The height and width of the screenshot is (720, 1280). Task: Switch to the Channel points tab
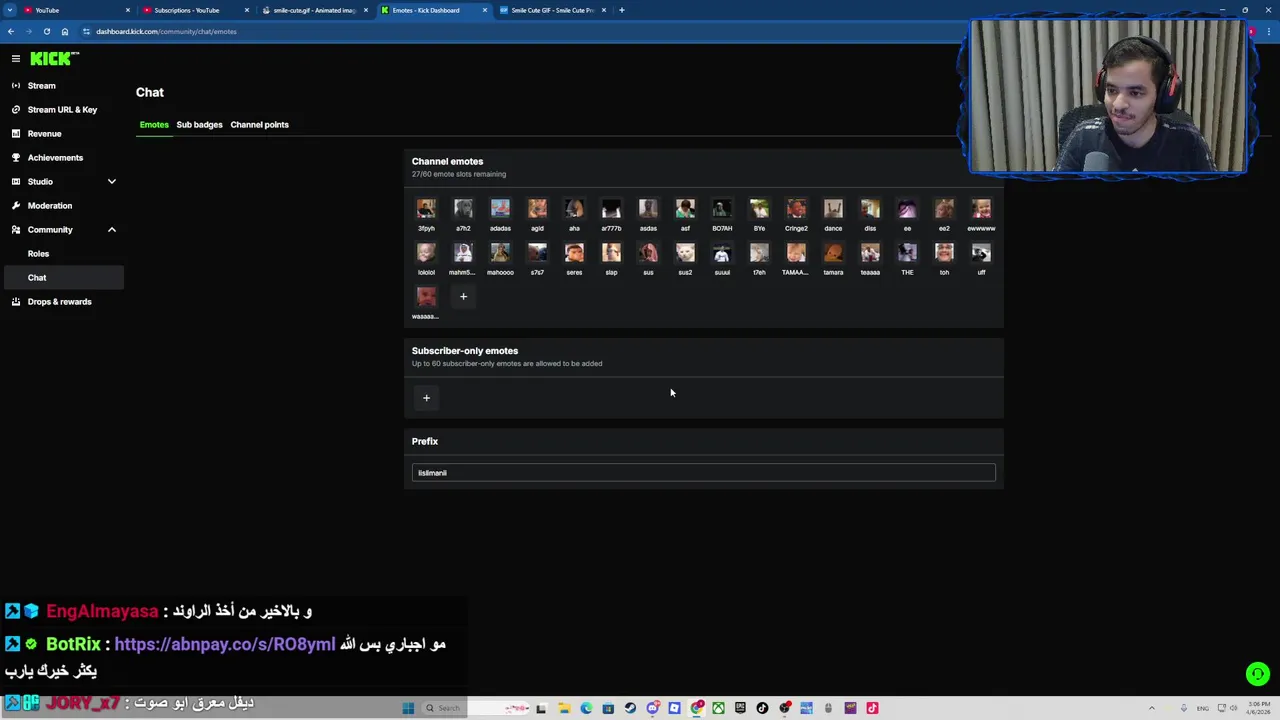click(259, 125)
